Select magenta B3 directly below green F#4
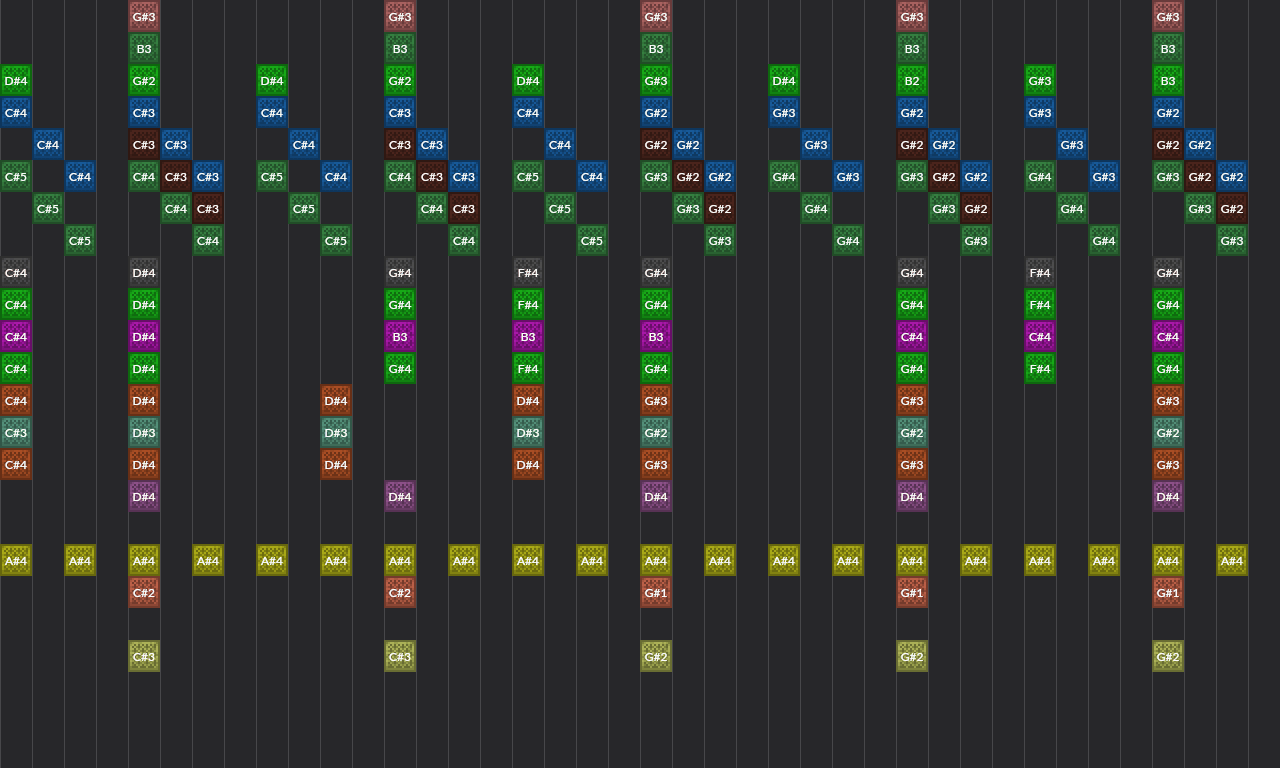 tap(528, 337)
